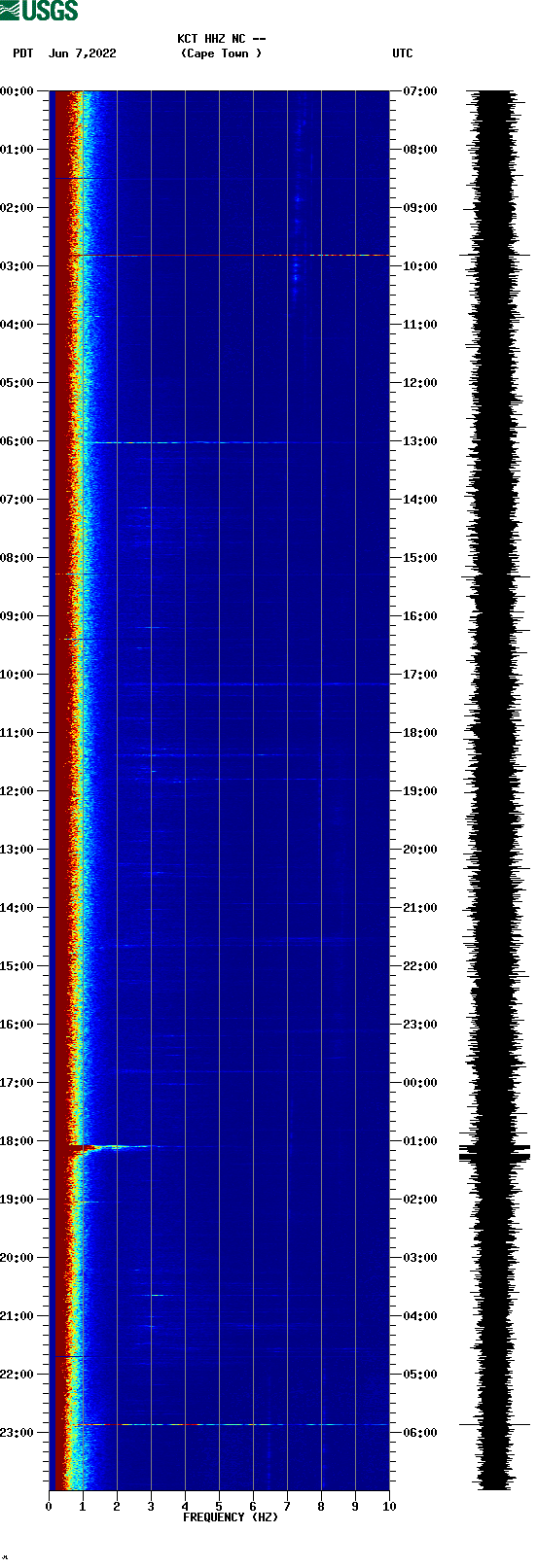Click the 0 Hz frequency tick label

click(x=49, y=1507)
